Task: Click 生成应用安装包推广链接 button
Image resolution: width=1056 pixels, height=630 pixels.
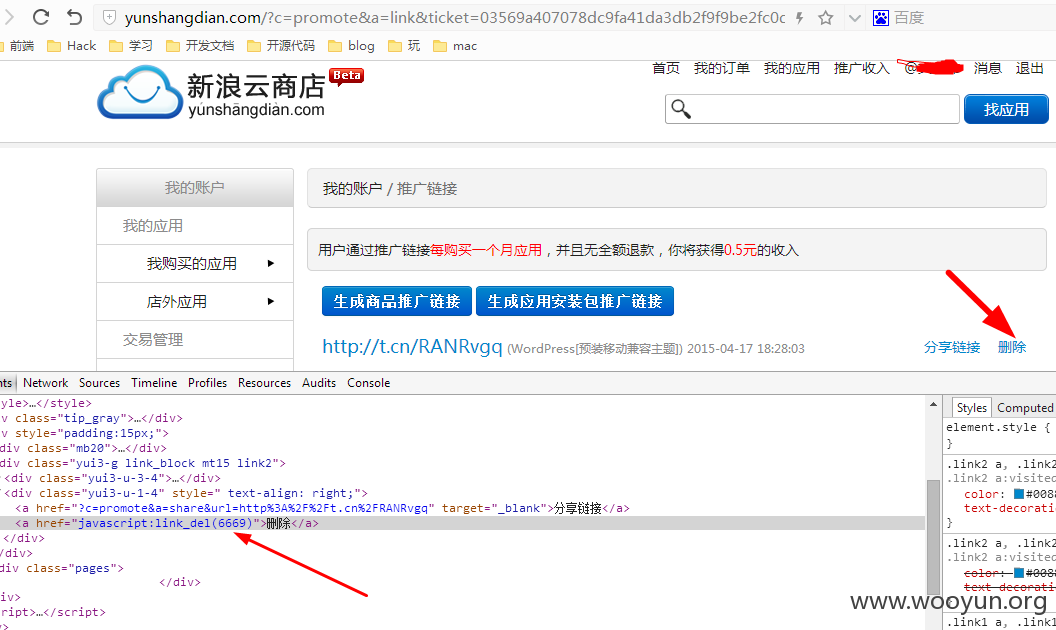Action: click(575, 301)
